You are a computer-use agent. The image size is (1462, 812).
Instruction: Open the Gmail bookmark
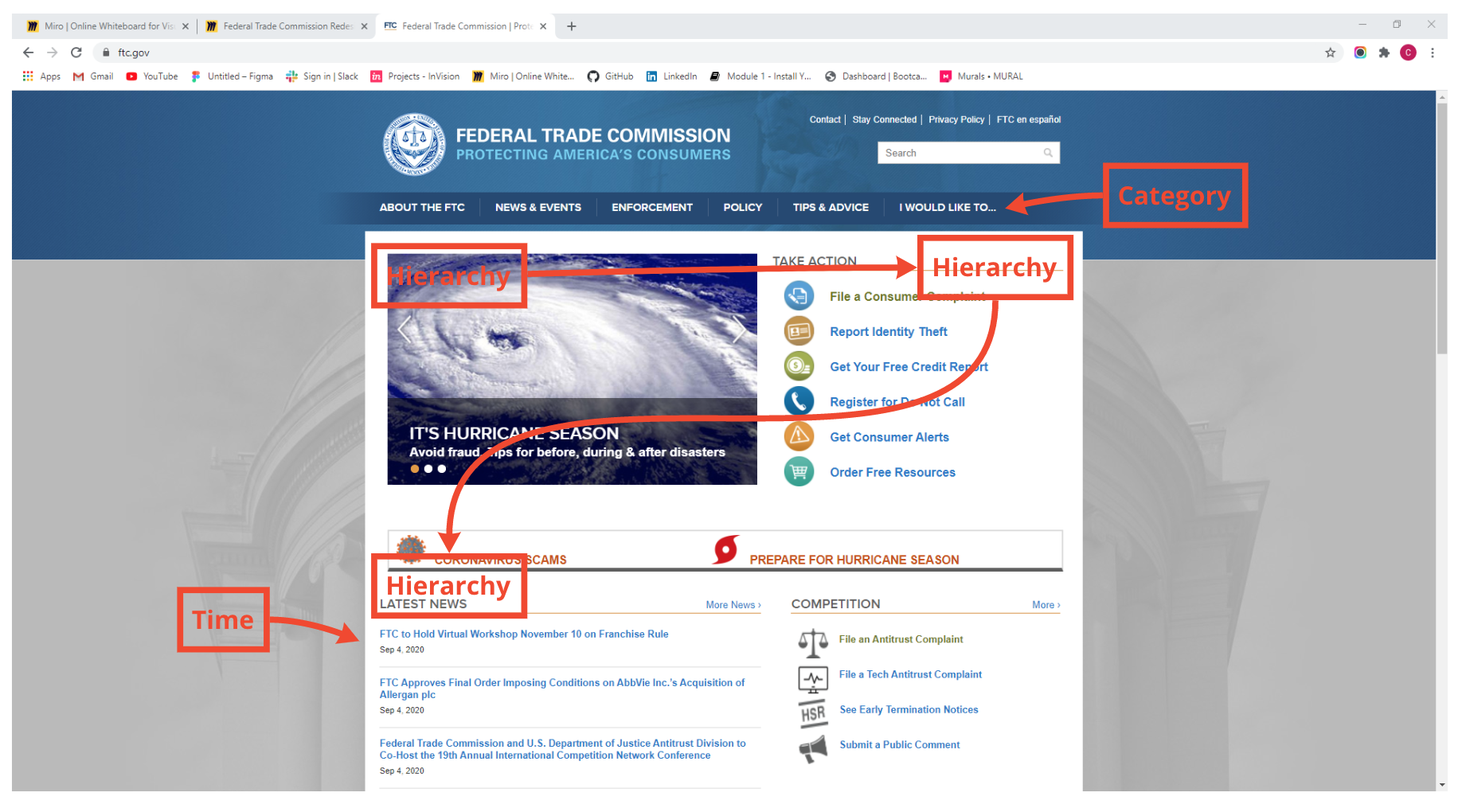tap(93, 76)
